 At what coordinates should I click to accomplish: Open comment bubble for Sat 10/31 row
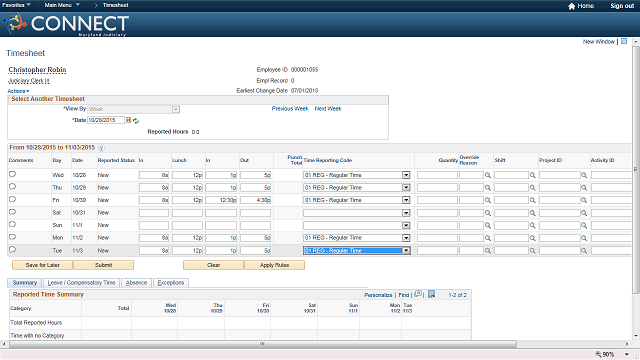(x=12, y=212)
